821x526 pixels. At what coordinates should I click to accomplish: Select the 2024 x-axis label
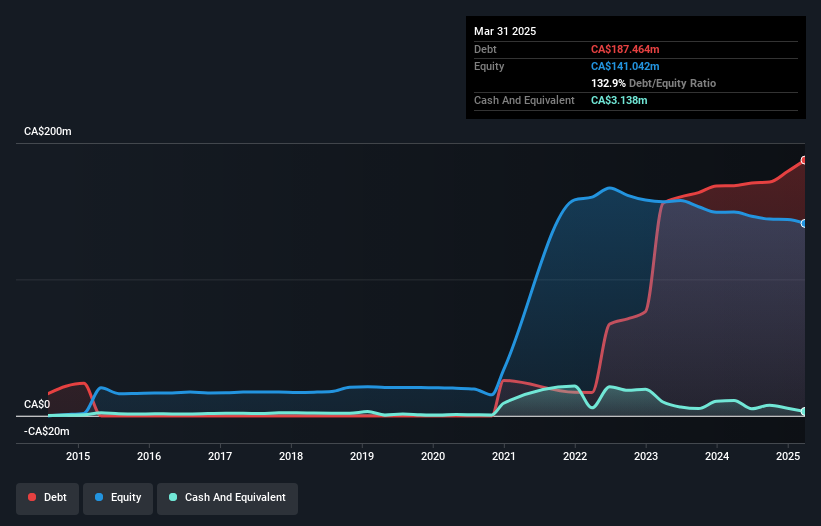[x=717, y=456]
